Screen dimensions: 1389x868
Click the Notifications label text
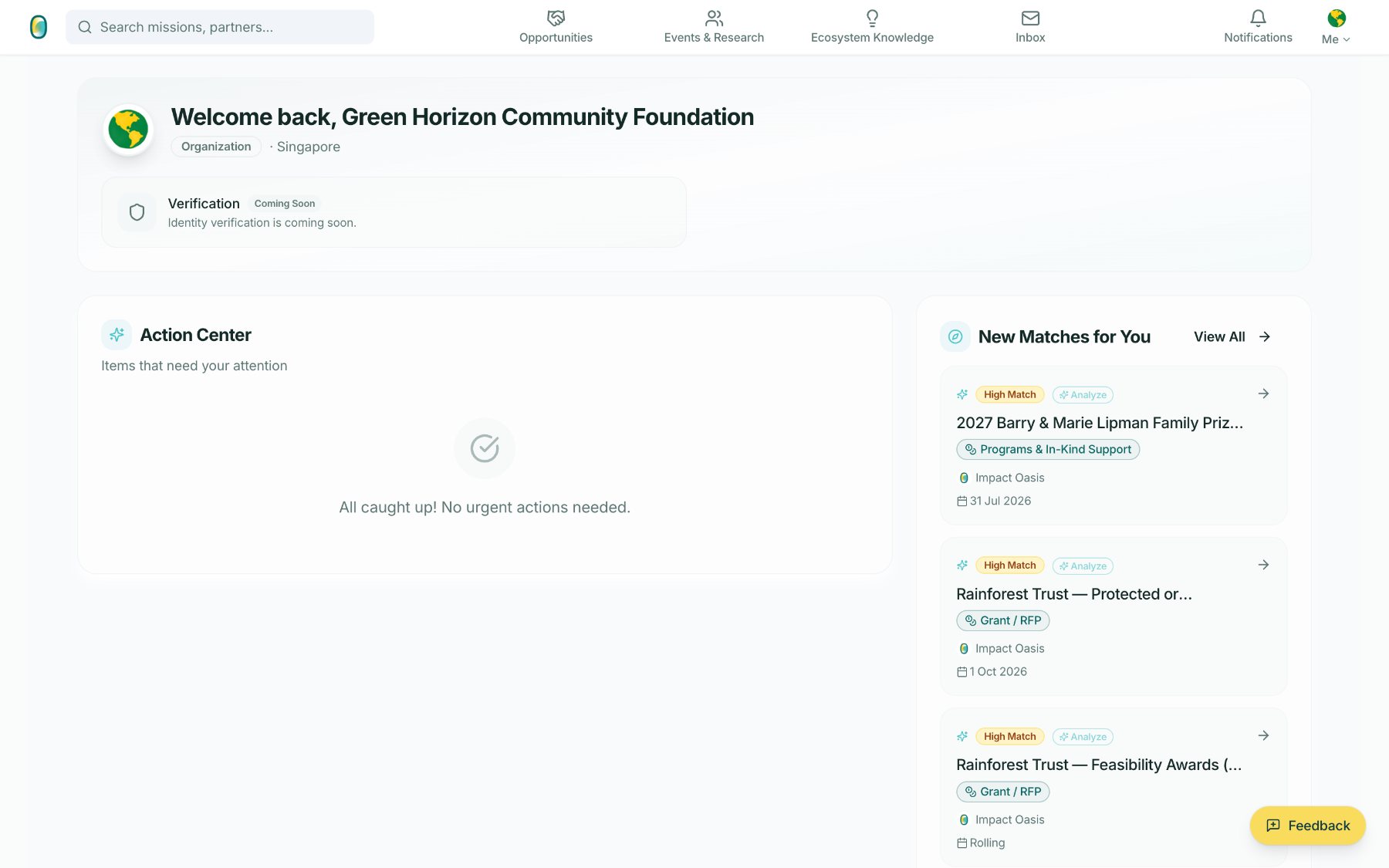pos(1258,38)
